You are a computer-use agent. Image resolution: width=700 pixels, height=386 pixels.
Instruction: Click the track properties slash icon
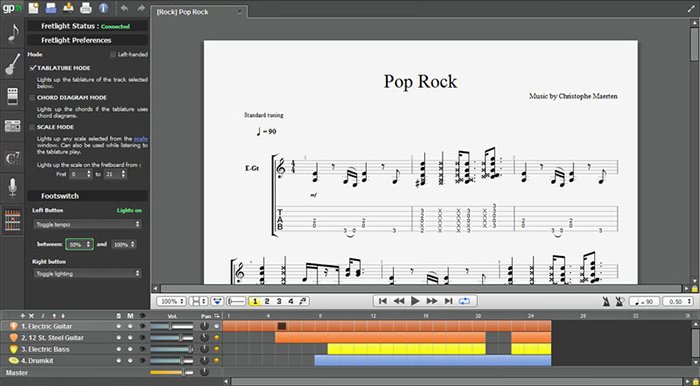tap(43, 315)
